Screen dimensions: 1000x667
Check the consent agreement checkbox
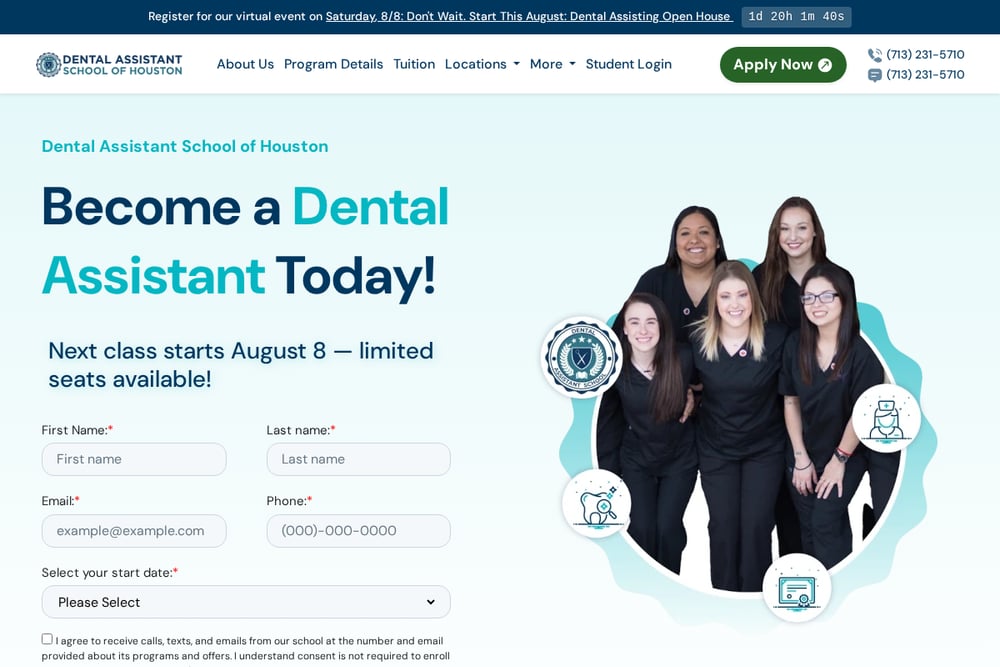(47, 639)
